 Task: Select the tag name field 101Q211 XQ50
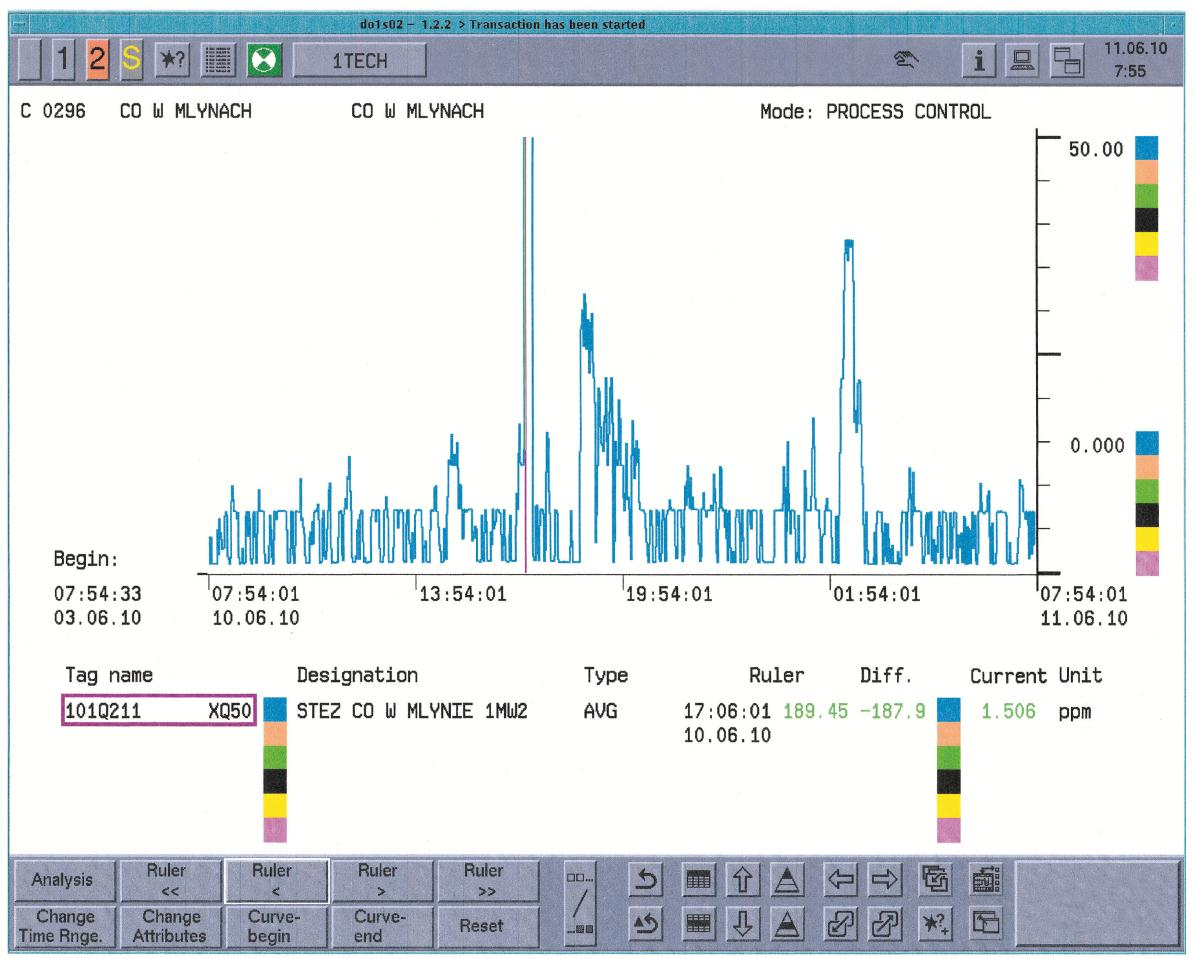[x=158, y=711]
